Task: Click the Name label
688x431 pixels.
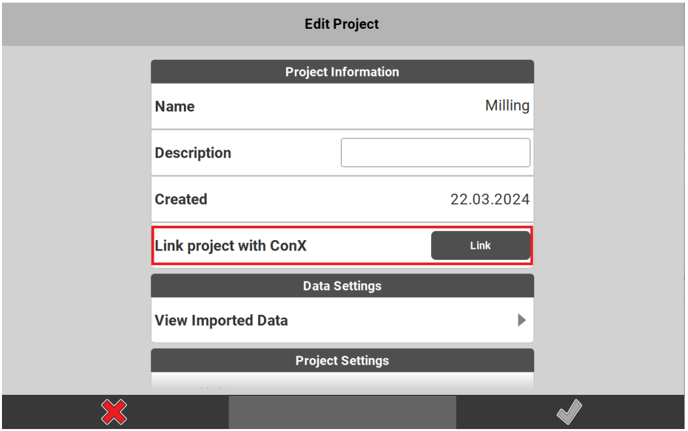Action: coord(175,106)
